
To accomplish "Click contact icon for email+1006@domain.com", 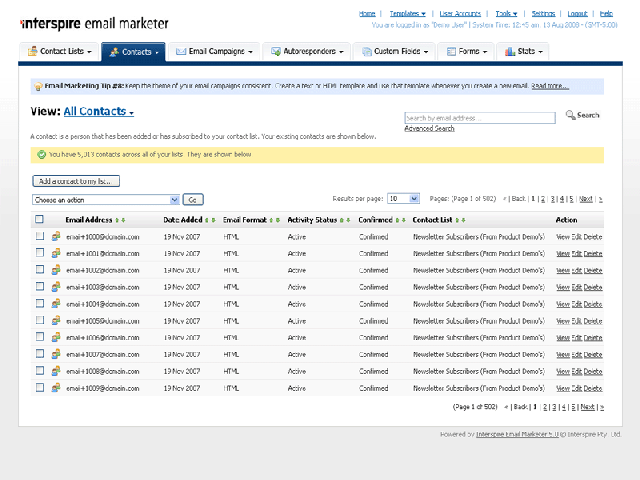I will [56, 338].
